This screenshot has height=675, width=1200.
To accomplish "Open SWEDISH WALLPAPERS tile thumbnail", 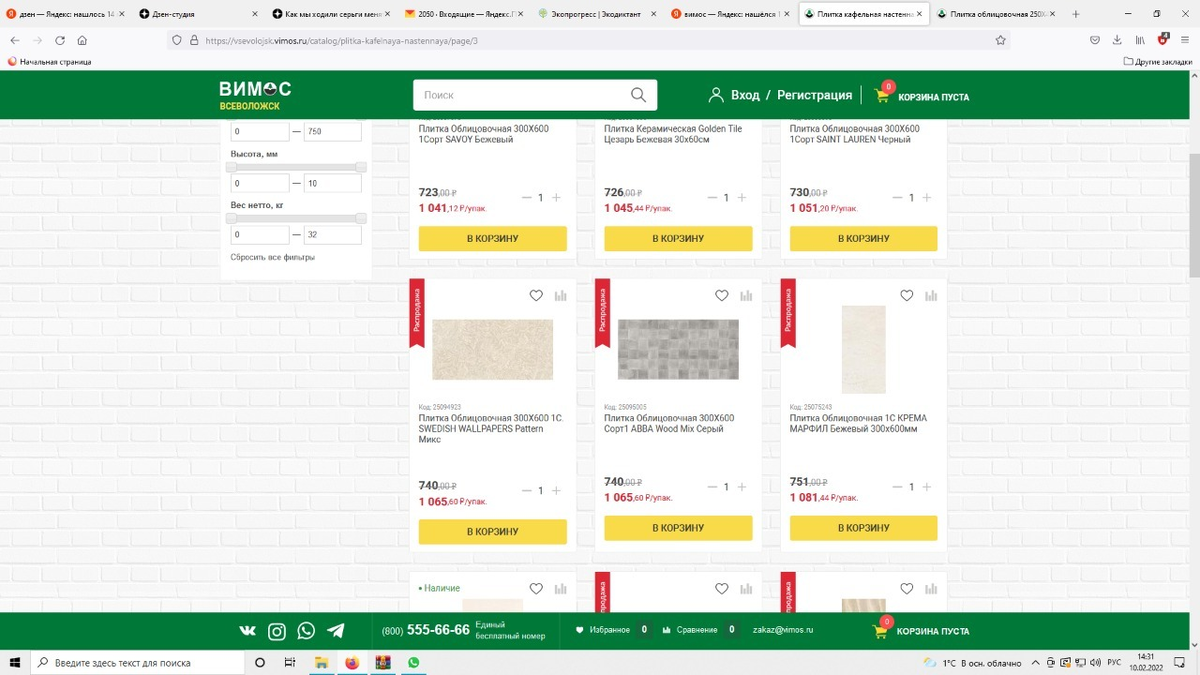I will [492, 349].
